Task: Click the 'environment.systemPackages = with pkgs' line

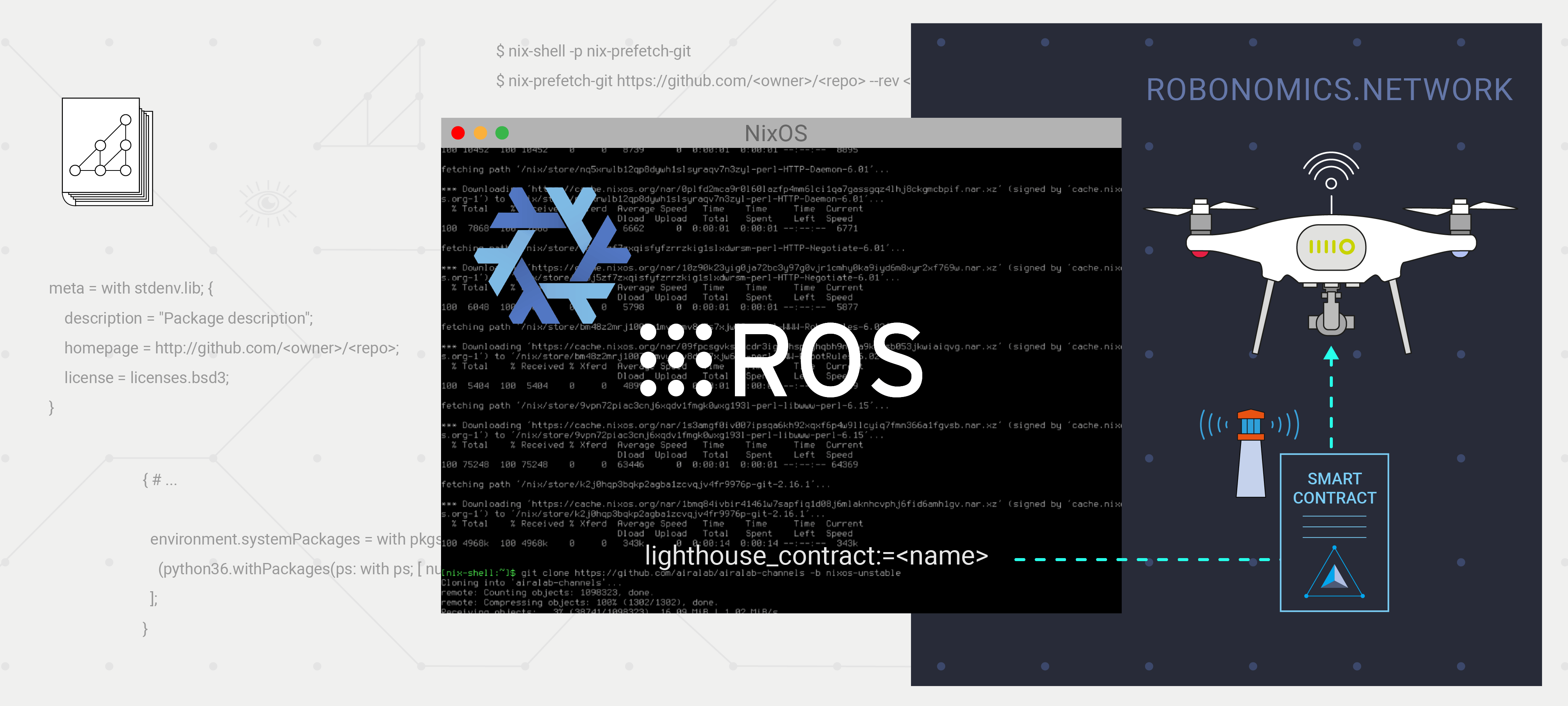Action: pos(295,539)
